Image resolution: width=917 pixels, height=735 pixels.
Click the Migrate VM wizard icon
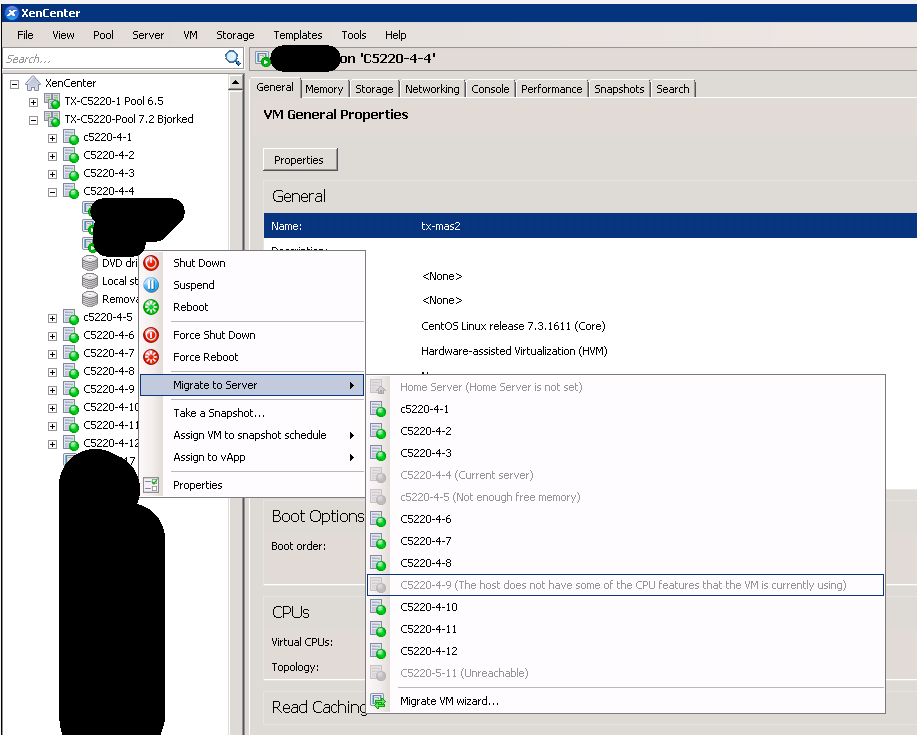[378, 701]
